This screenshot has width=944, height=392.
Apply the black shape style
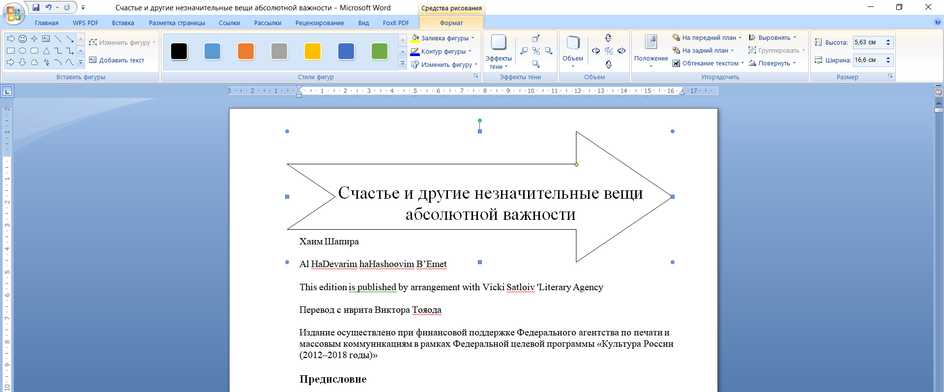click(179, 51)
